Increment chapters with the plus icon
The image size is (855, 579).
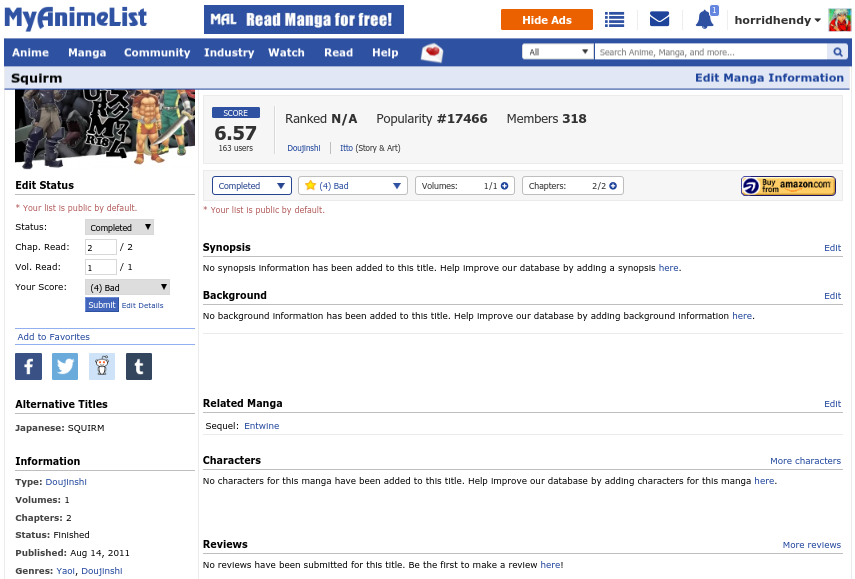(x=613, y=186)
